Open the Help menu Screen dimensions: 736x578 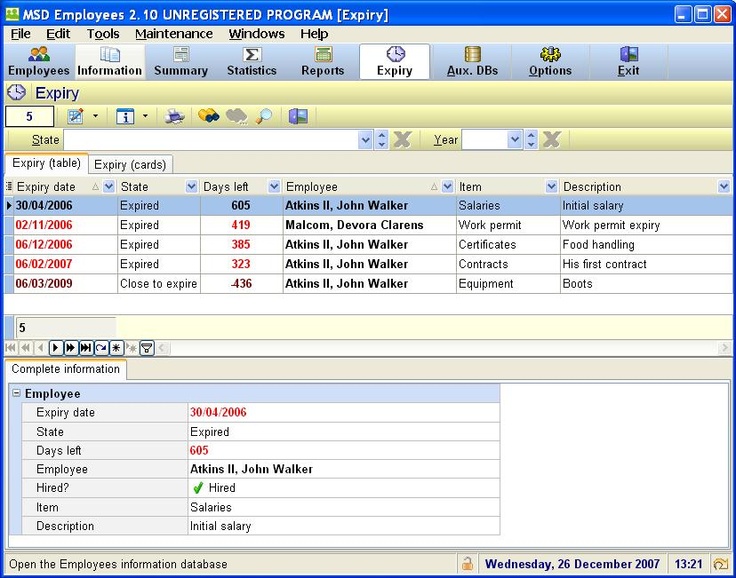point(314,34)
